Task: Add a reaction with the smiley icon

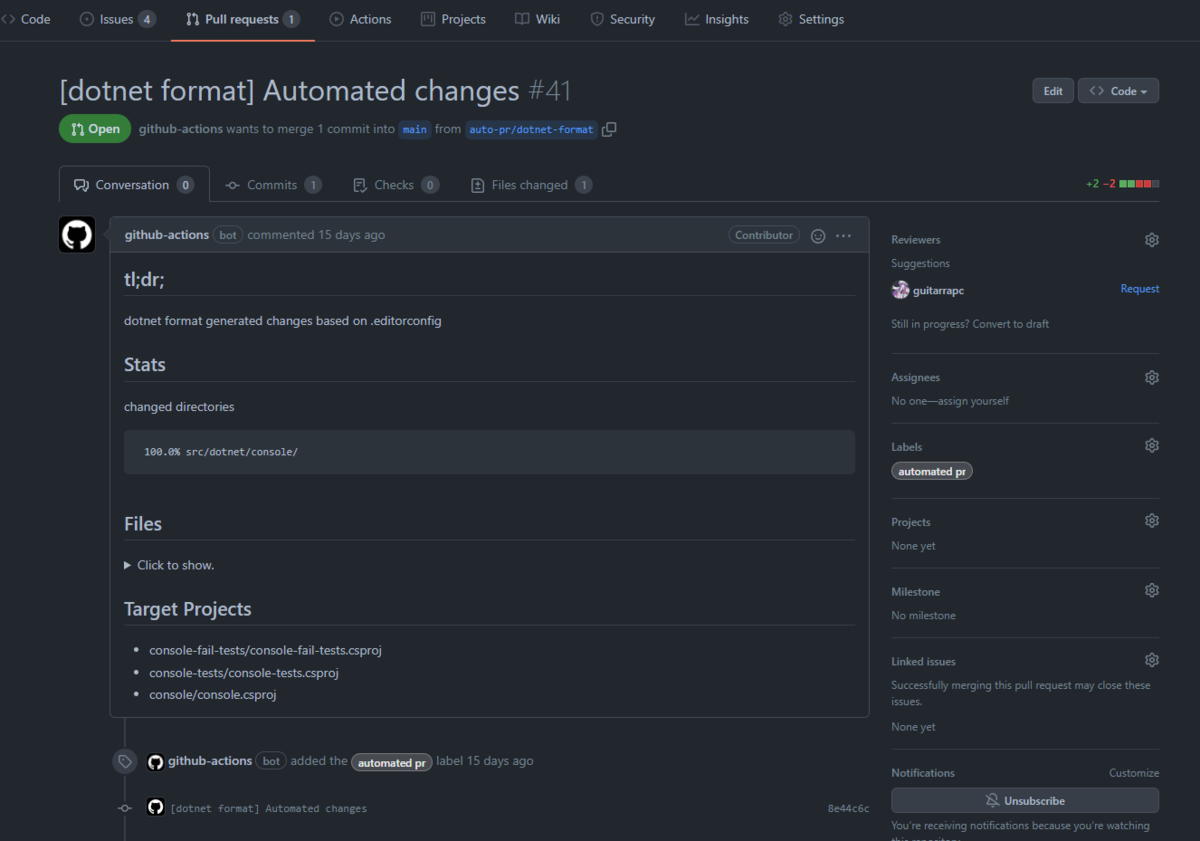Action: [818, 236]
